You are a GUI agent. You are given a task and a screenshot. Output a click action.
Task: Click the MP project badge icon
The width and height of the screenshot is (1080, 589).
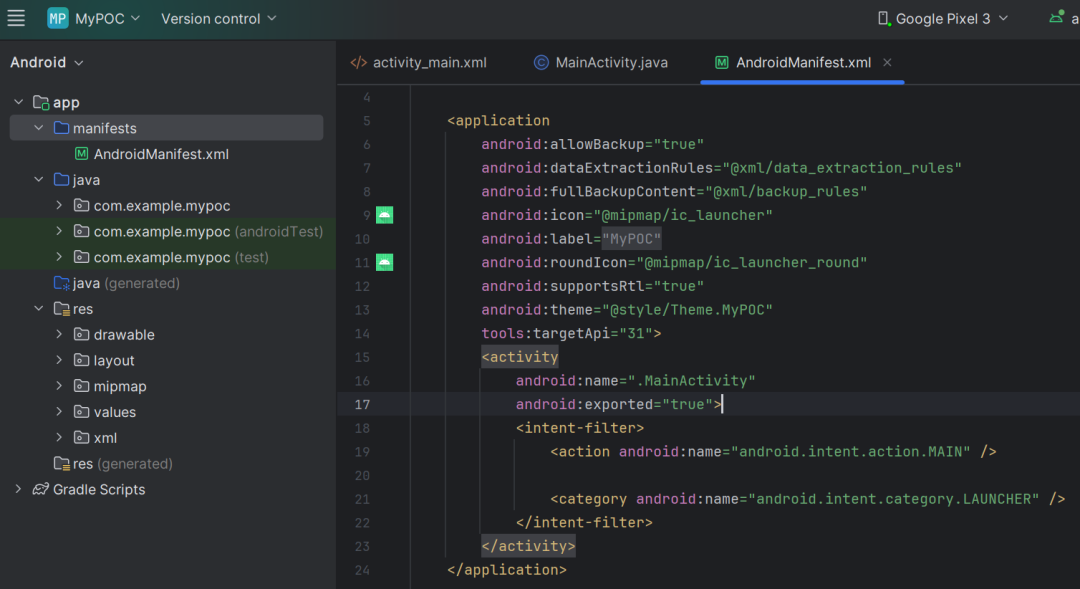coord(58,19)
